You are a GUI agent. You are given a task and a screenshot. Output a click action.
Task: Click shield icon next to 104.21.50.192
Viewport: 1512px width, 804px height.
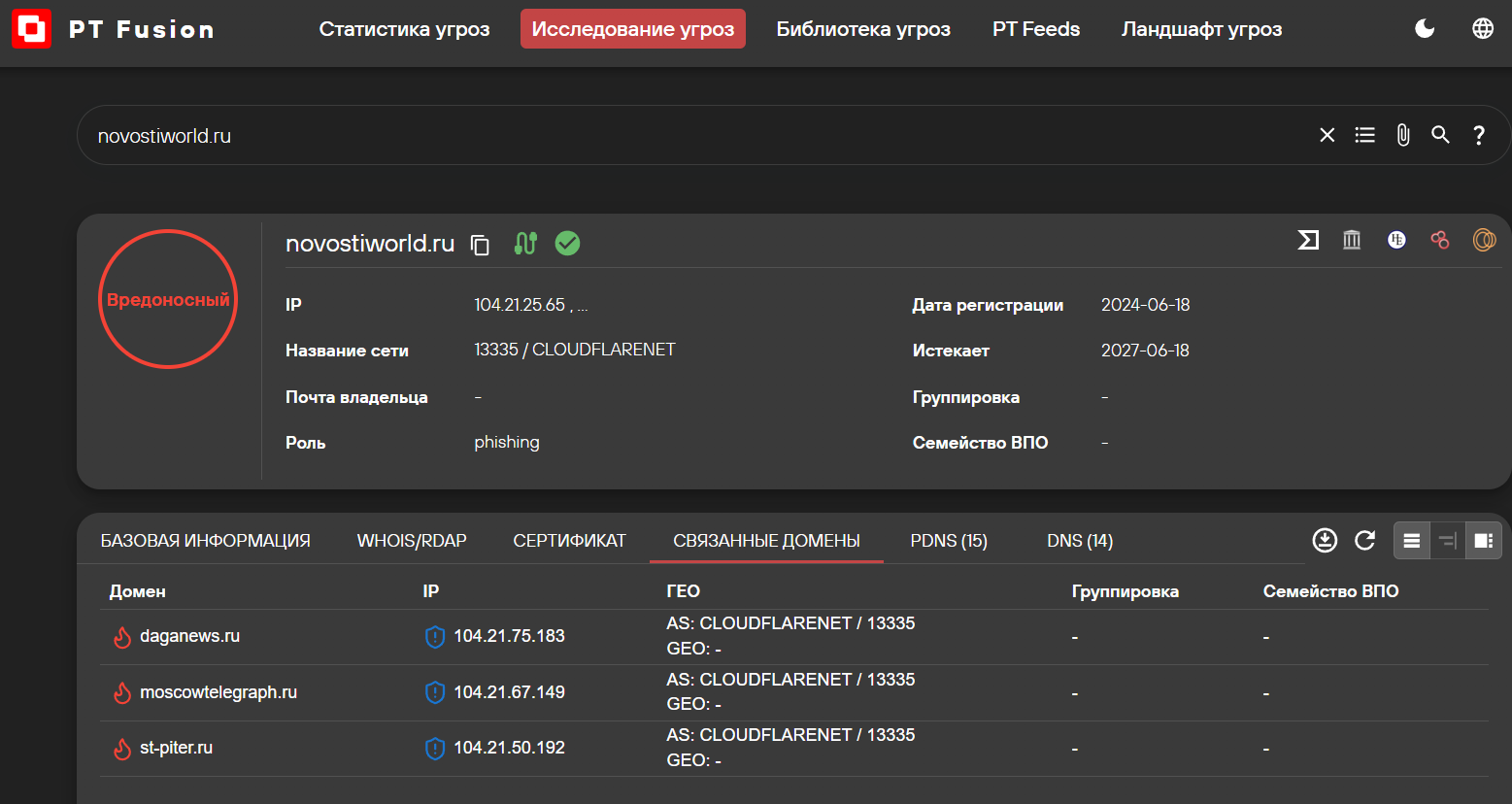coord(435,749)
